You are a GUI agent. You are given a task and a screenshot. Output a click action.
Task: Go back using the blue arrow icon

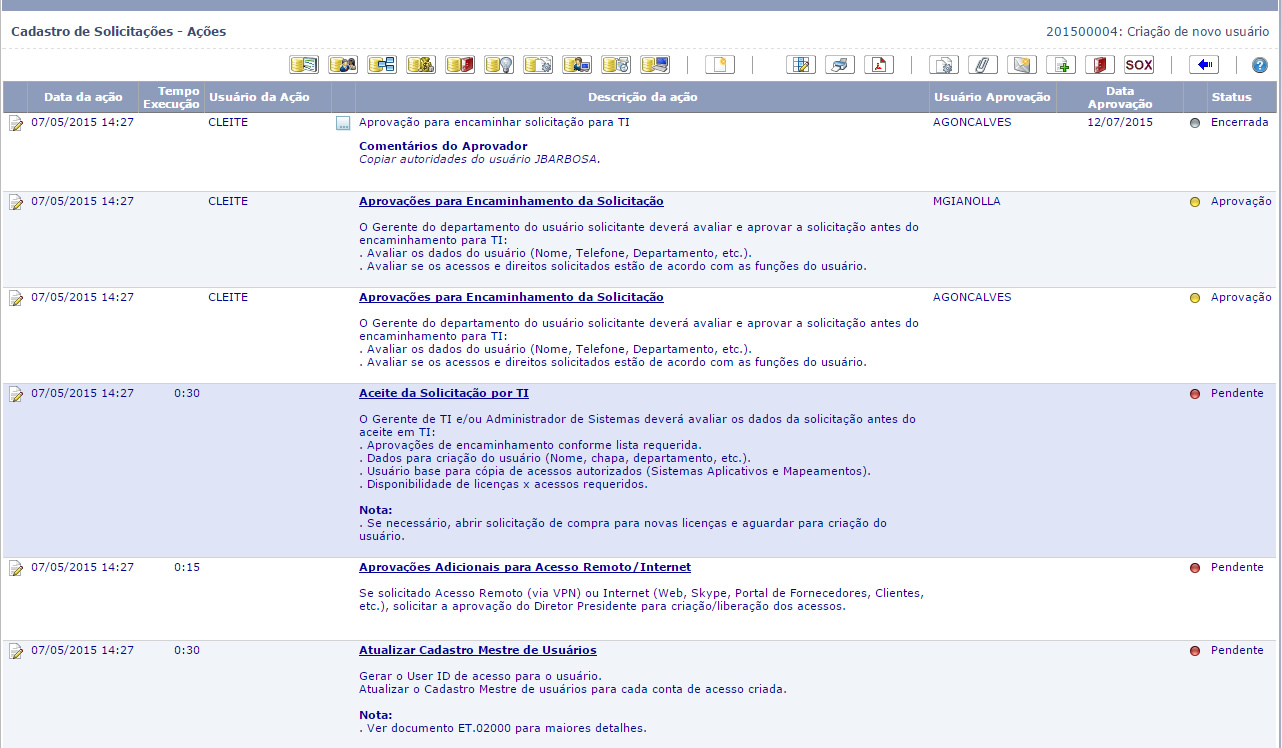click(x=1203, y=65)
